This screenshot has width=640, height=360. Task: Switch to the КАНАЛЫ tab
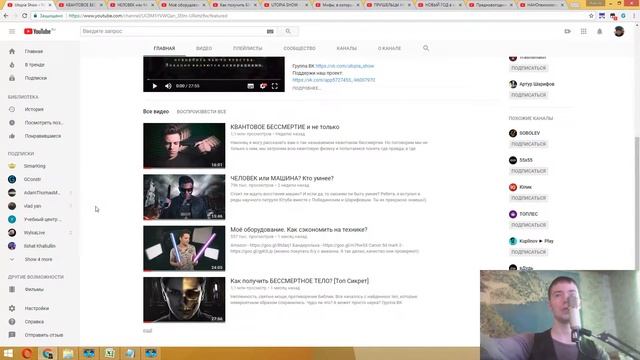(x=346, y=48)
